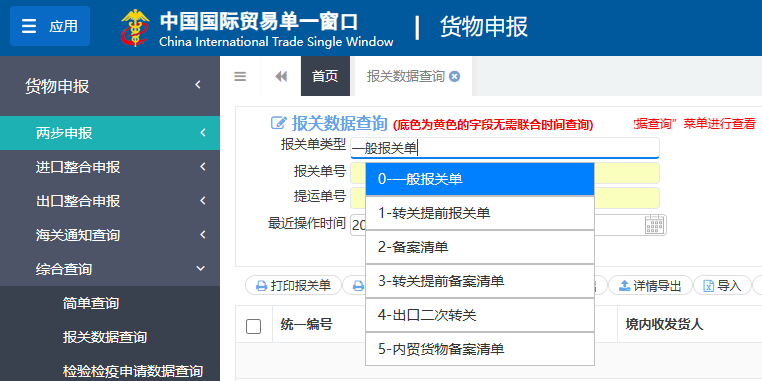Click the 货物申报 title in header
762x381 pixels.
pyautogui.click(x=484, y=27)
